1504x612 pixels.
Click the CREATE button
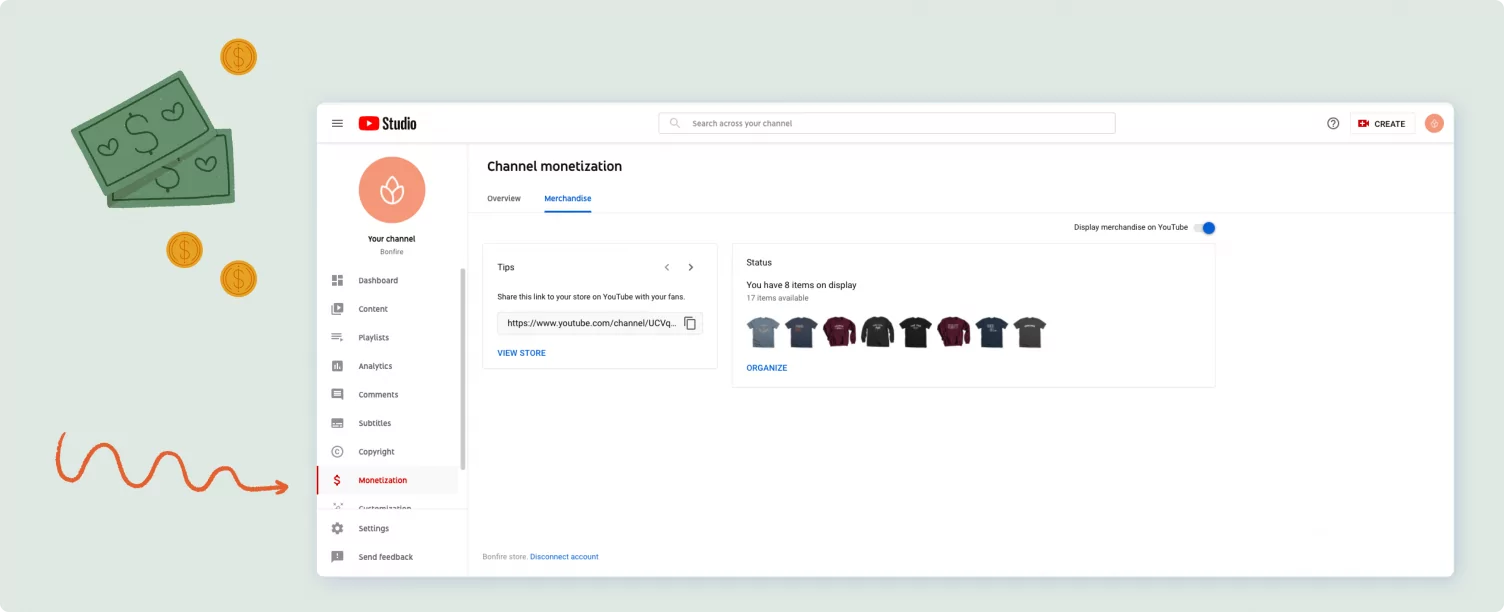pyautogui.click(x=1381, y=123)
